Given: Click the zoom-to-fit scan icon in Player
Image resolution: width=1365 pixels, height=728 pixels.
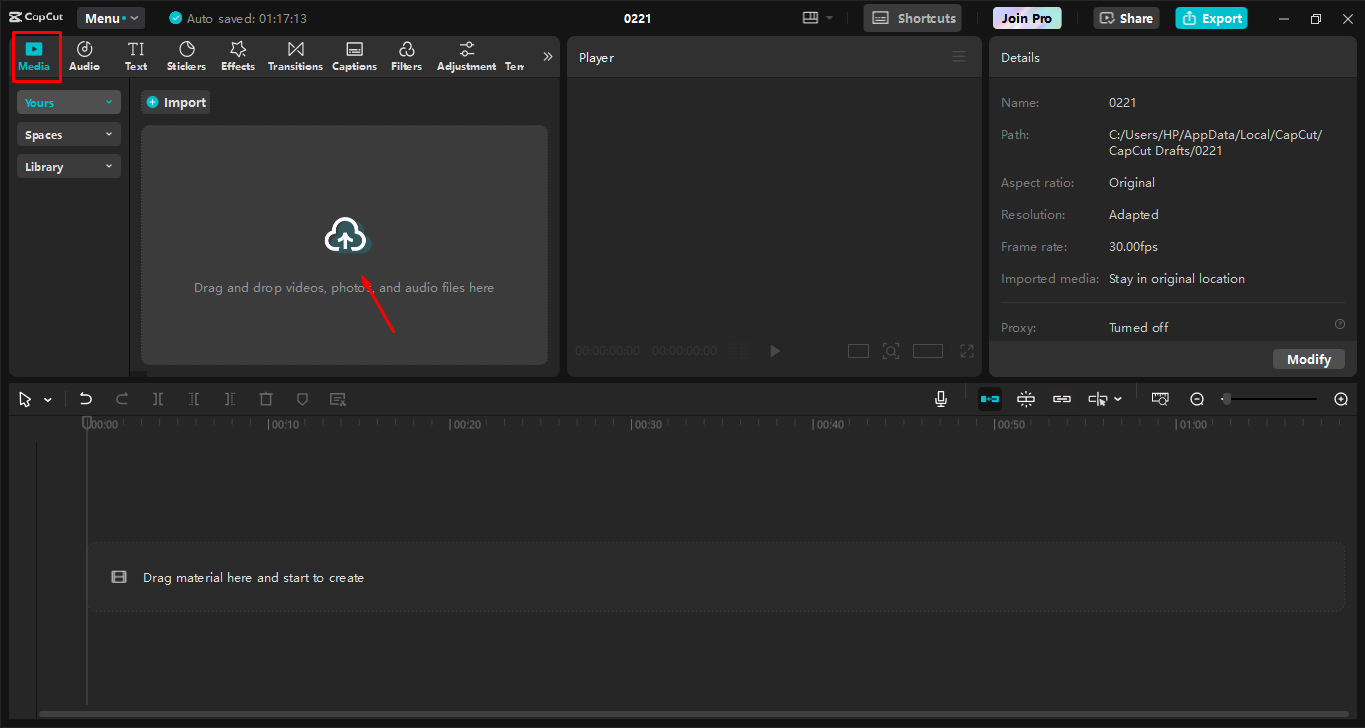Looking at the screenshot, I should point(890,351).
